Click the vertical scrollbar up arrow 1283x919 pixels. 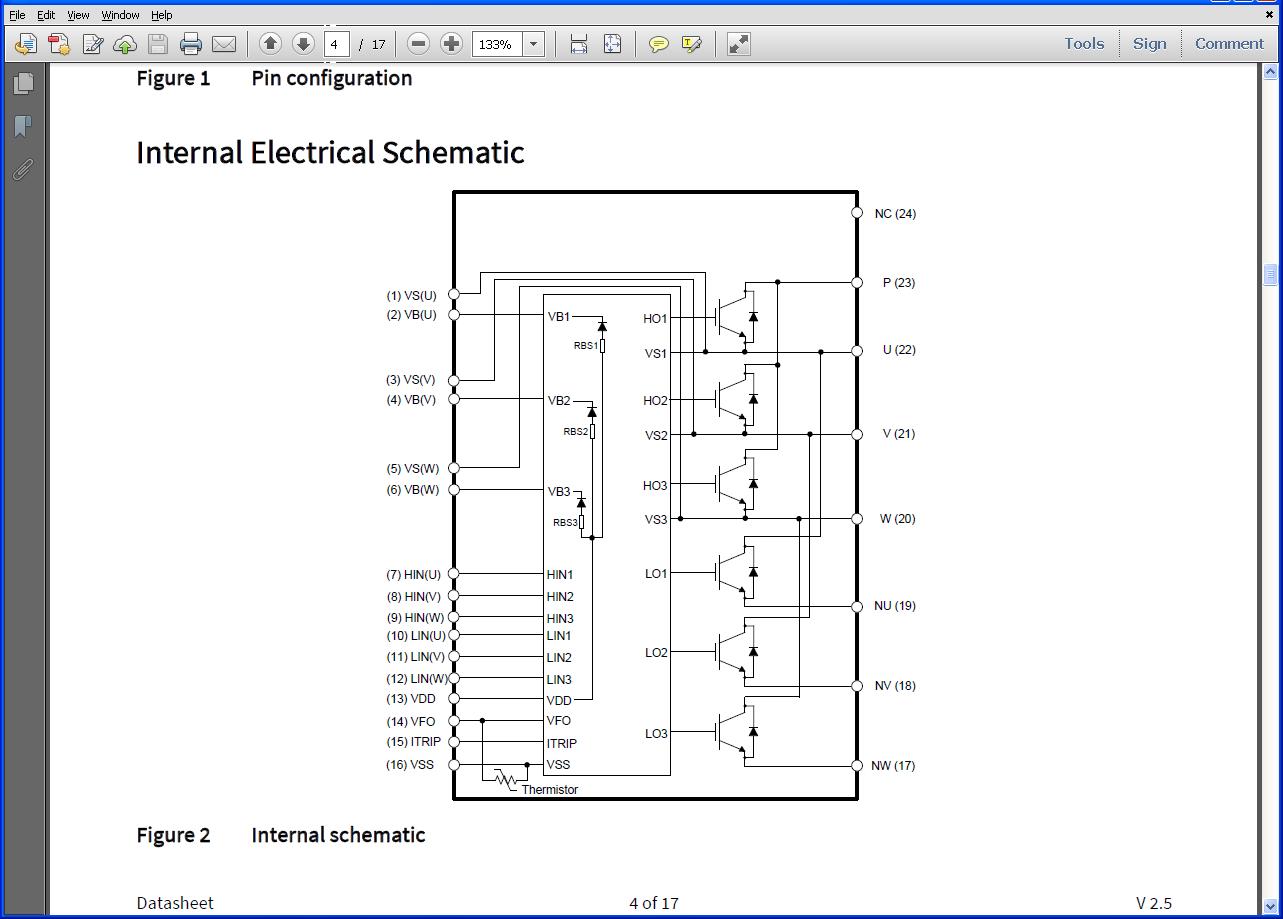[x=1271, y=72]
